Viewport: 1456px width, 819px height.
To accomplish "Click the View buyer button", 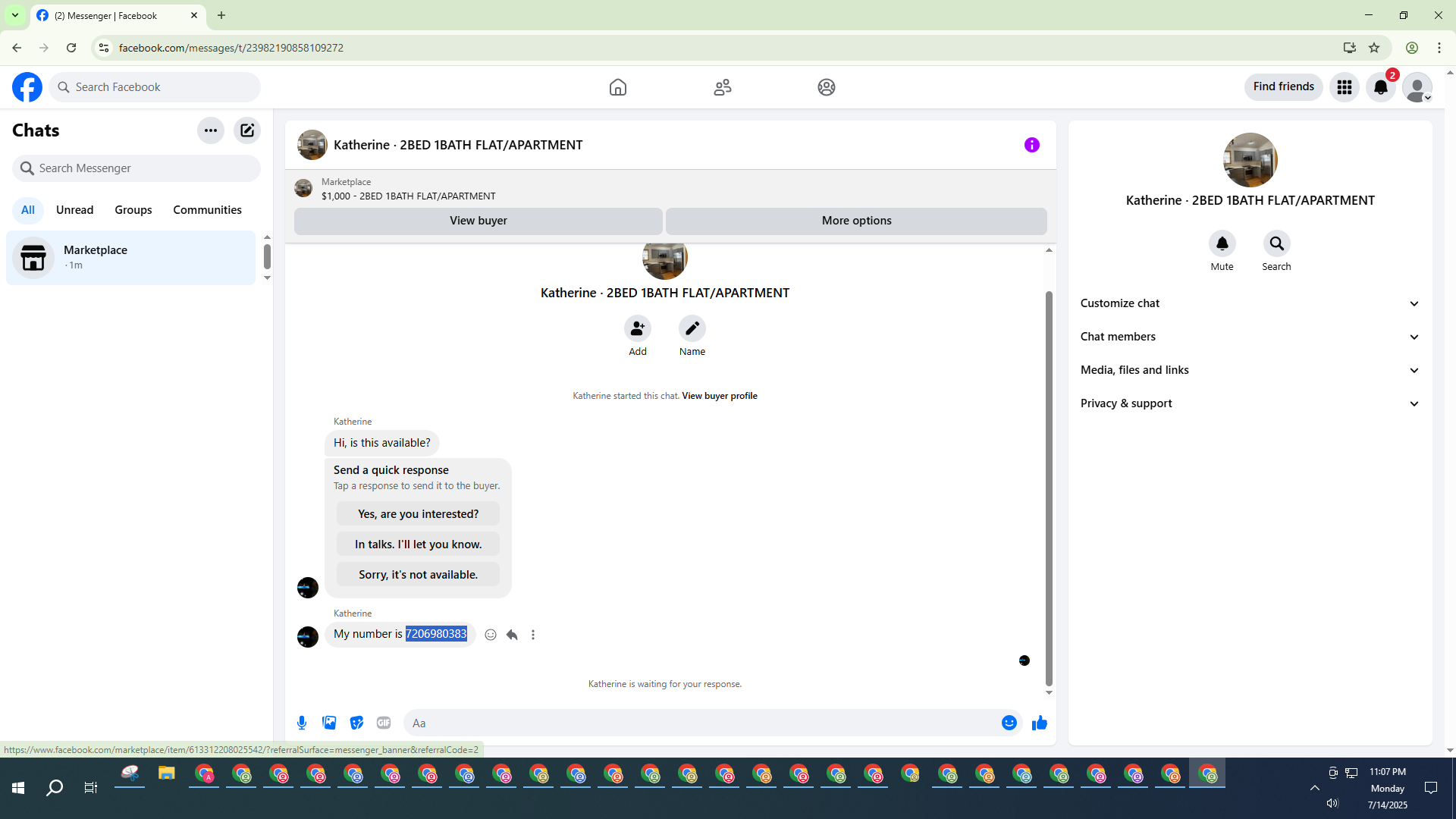I will 478,221.
